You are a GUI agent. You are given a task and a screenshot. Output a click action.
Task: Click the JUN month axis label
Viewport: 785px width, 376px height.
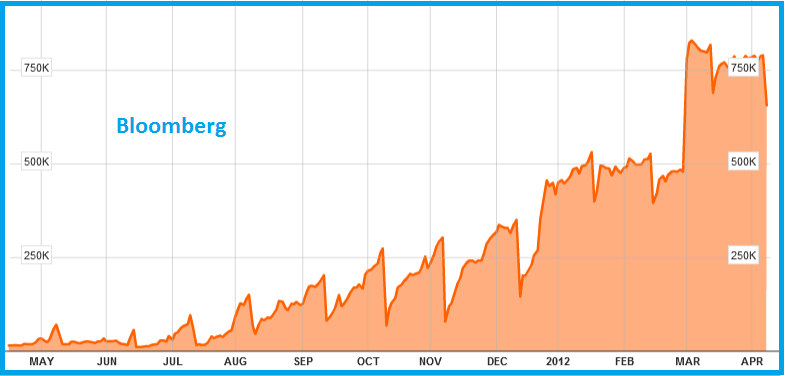107,362
